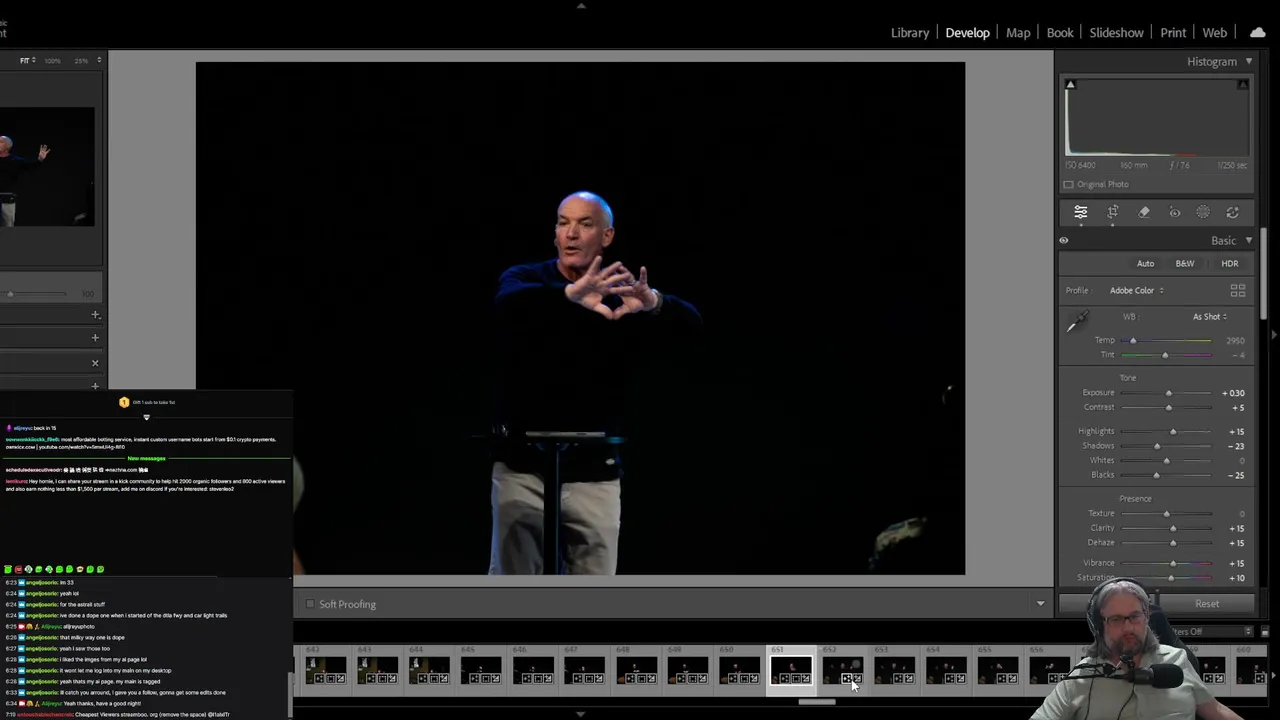Click the first plus icon in left panel

(x=95, y=315)
